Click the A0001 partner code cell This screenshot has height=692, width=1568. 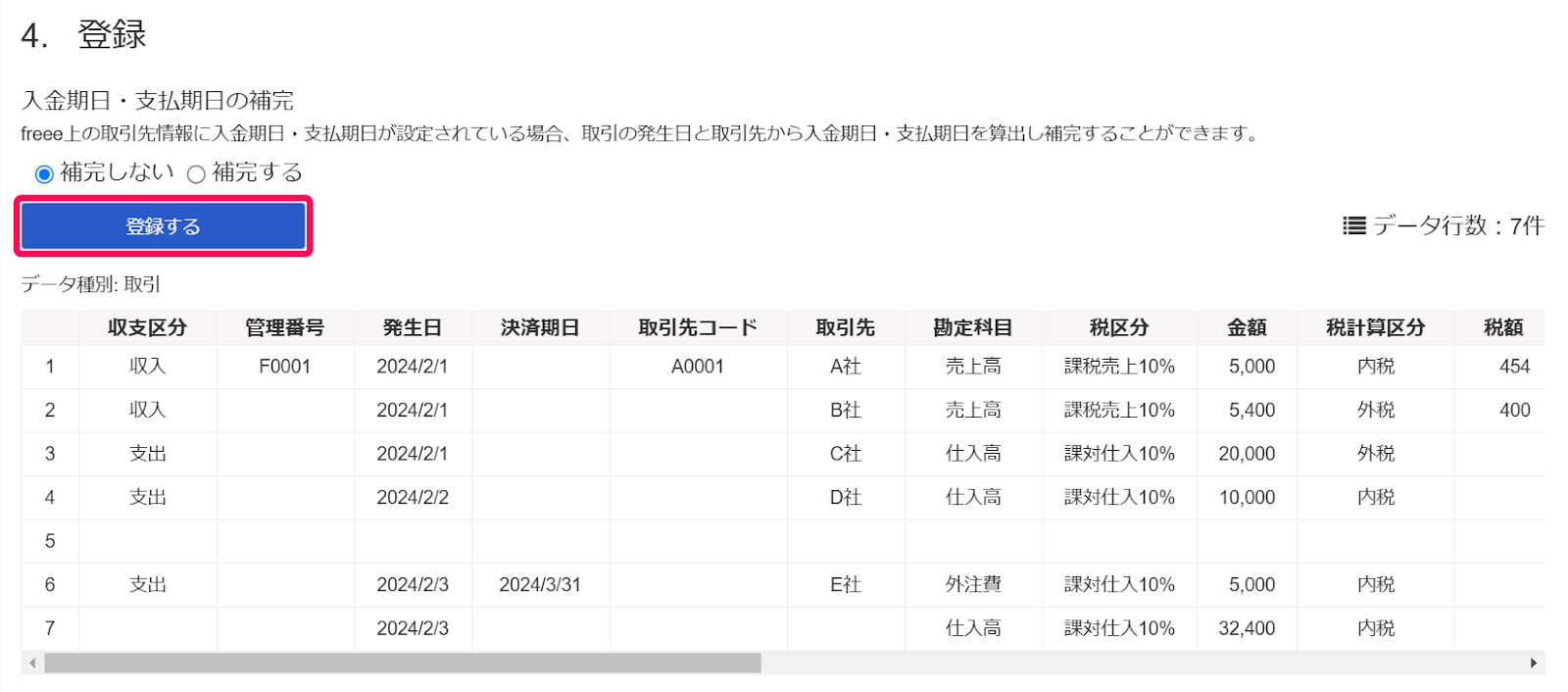point(698,367)
